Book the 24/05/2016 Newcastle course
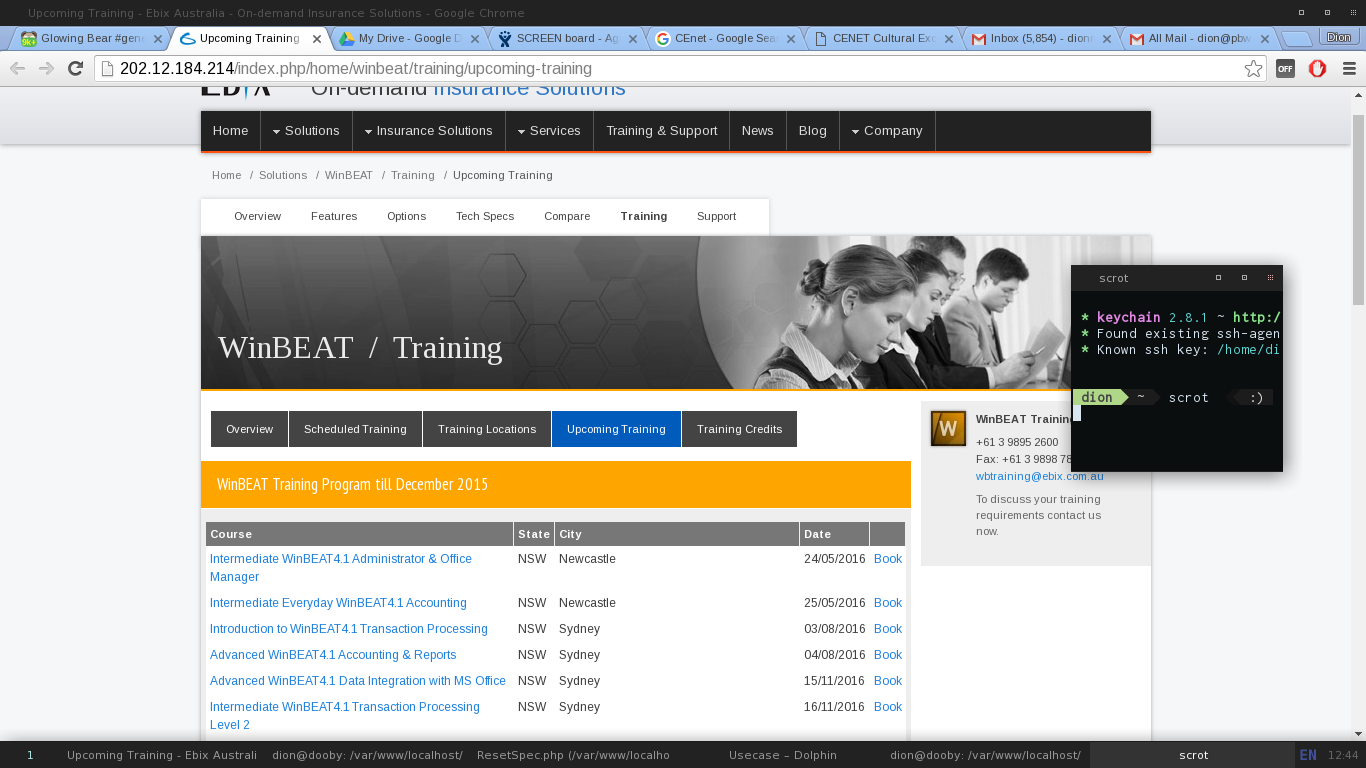The height and width of the screenshot is (768, 1366). (888, 559)
